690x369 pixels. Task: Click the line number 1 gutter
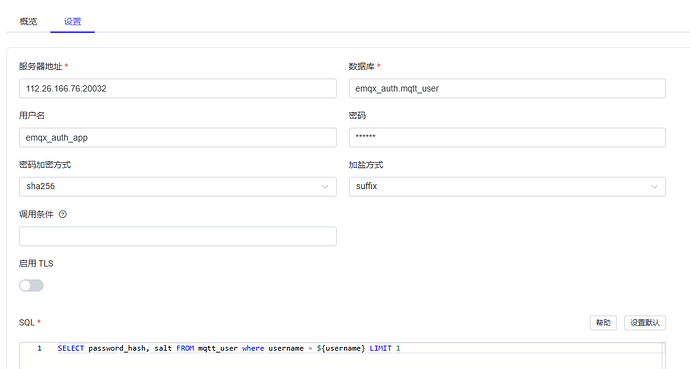39,348
